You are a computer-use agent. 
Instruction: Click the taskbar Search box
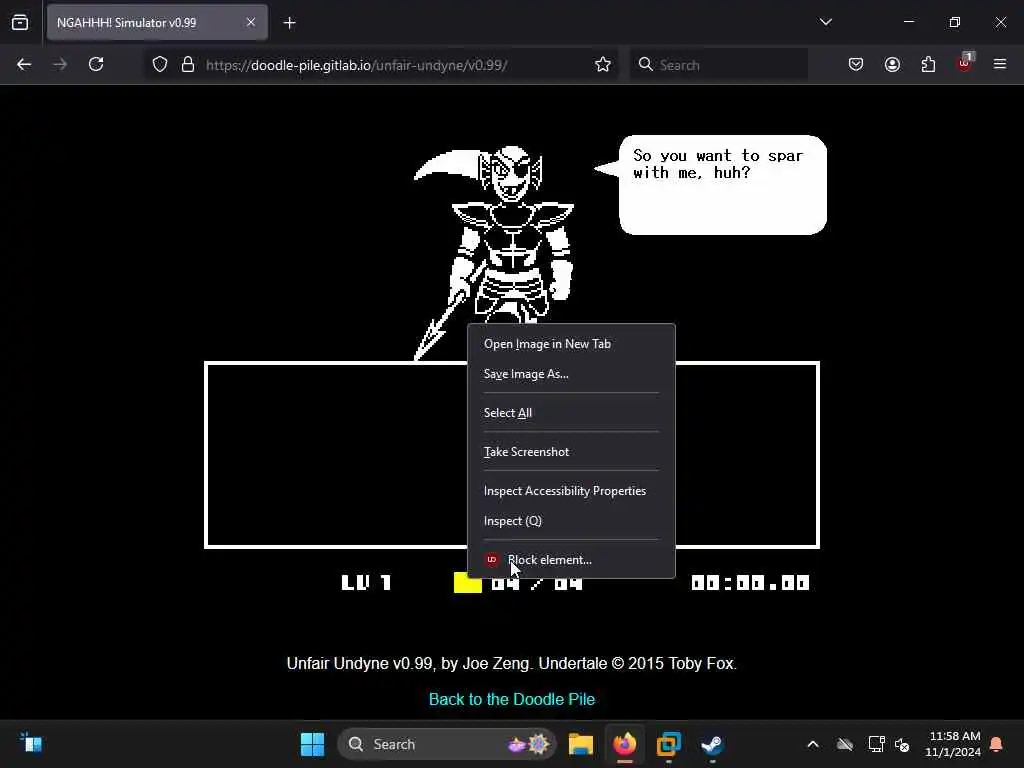[447, 744]
